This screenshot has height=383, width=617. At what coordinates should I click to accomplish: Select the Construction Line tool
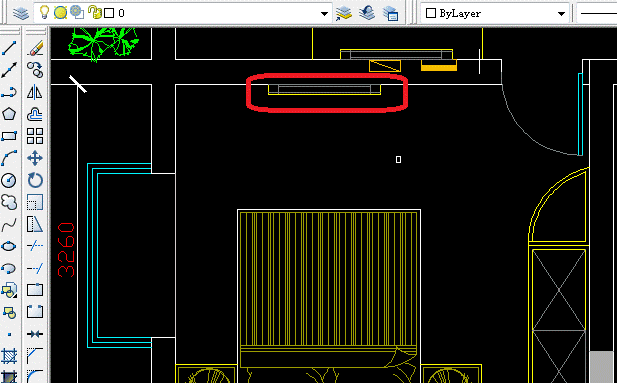[x=9, y=70]
